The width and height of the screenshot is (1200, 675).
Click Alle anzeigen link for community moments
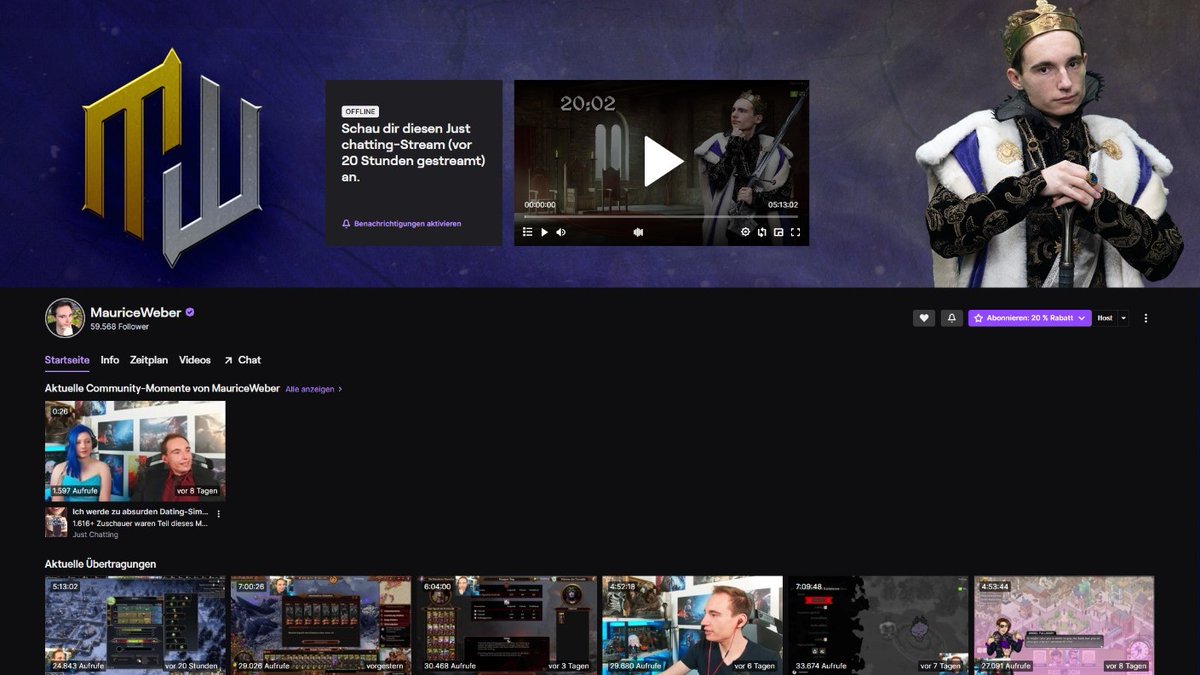pyautogui.click(x=314, y=389)
